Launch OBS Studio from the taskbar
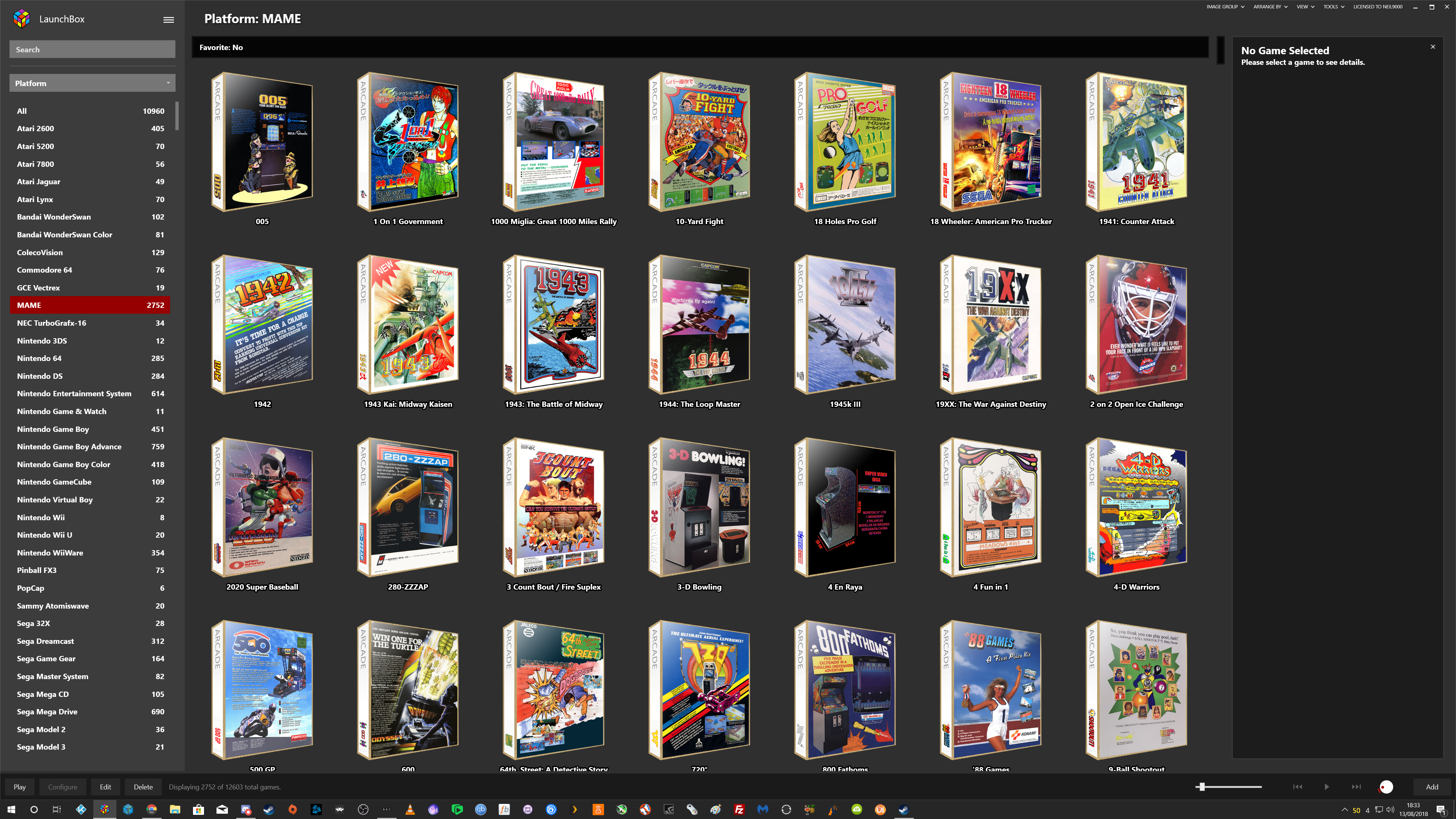The image size is (1456, 819). pos(363,810)
